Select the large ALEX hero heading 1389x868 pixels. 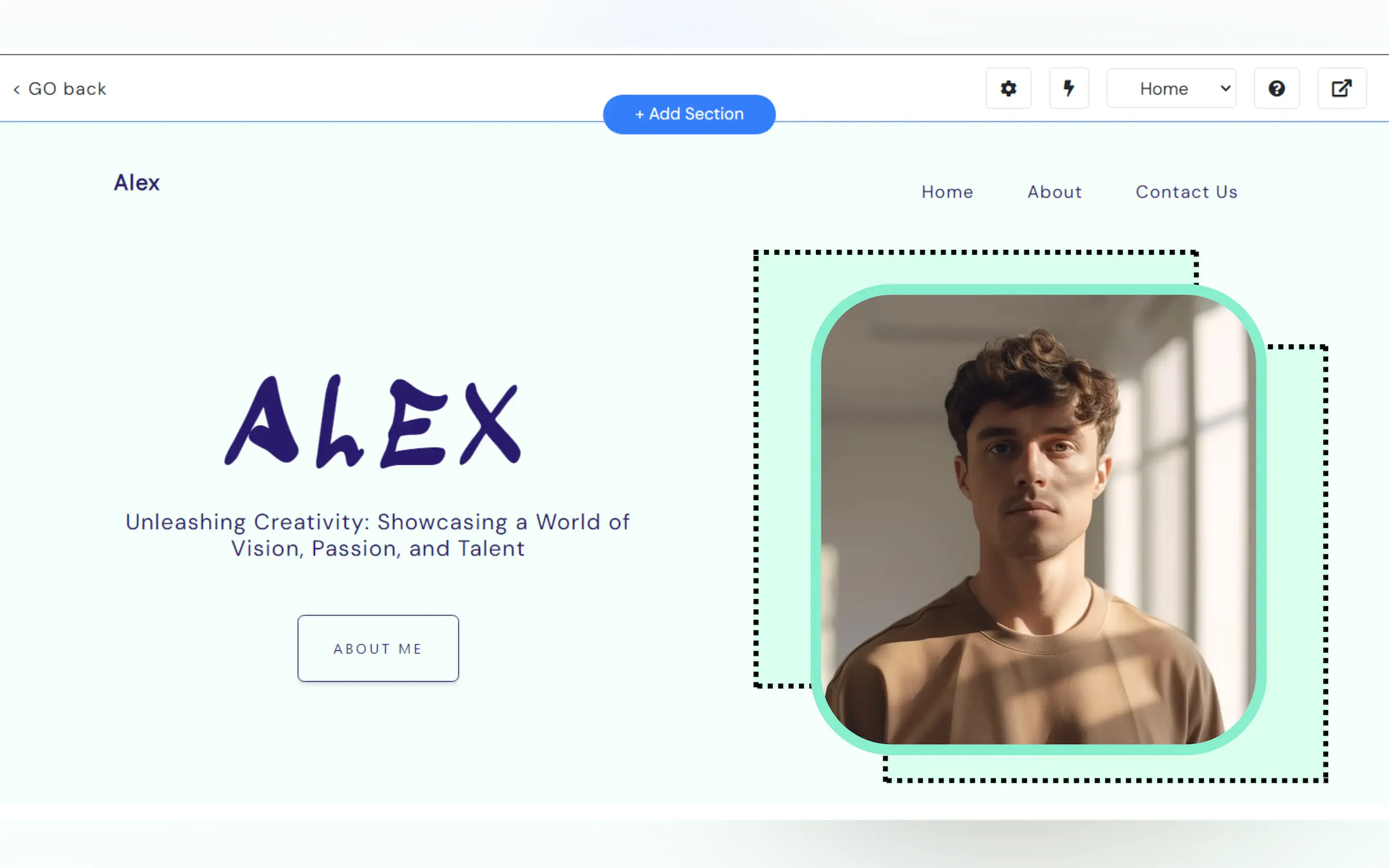point(372,421)
